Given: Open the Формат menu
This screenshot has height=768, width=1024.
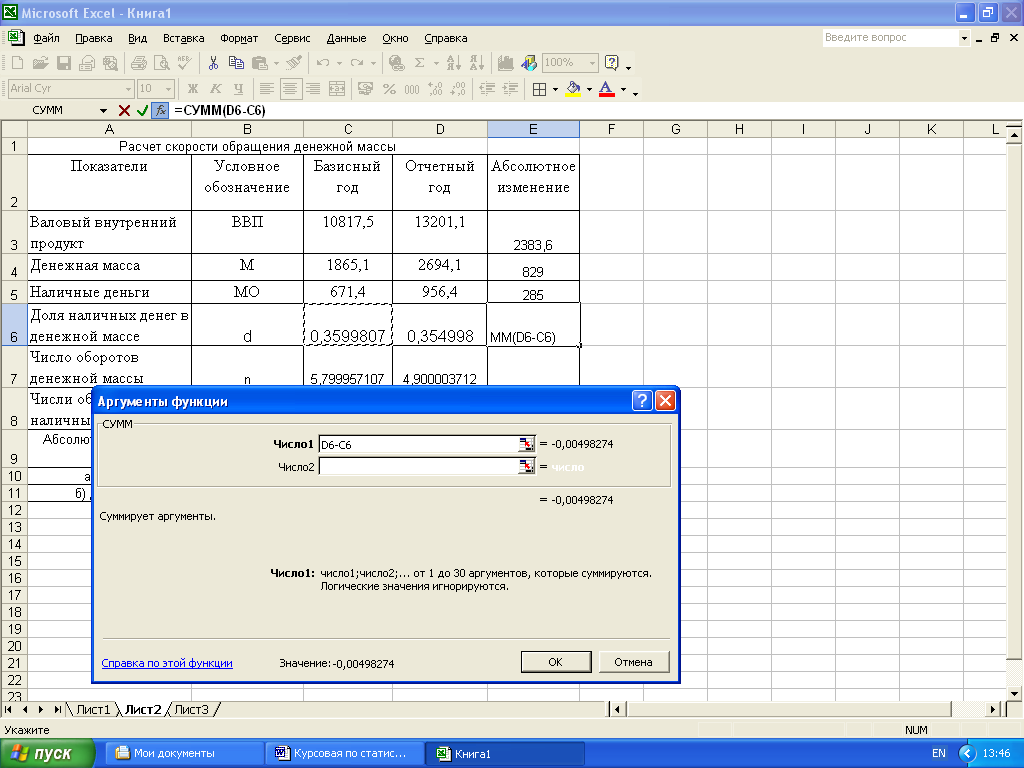Looking at the screenshot, I should (x=239, y=38).
